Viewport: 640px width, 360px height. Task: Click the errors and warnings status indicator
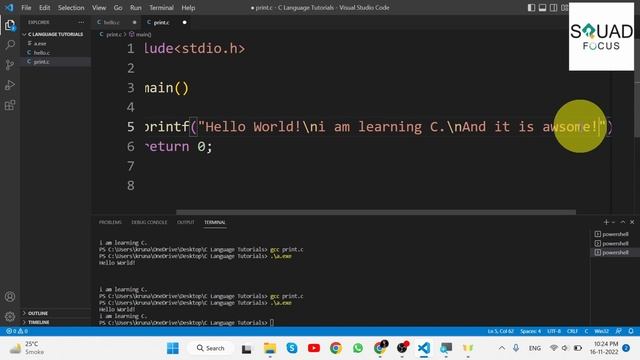[x=16, y=331]
